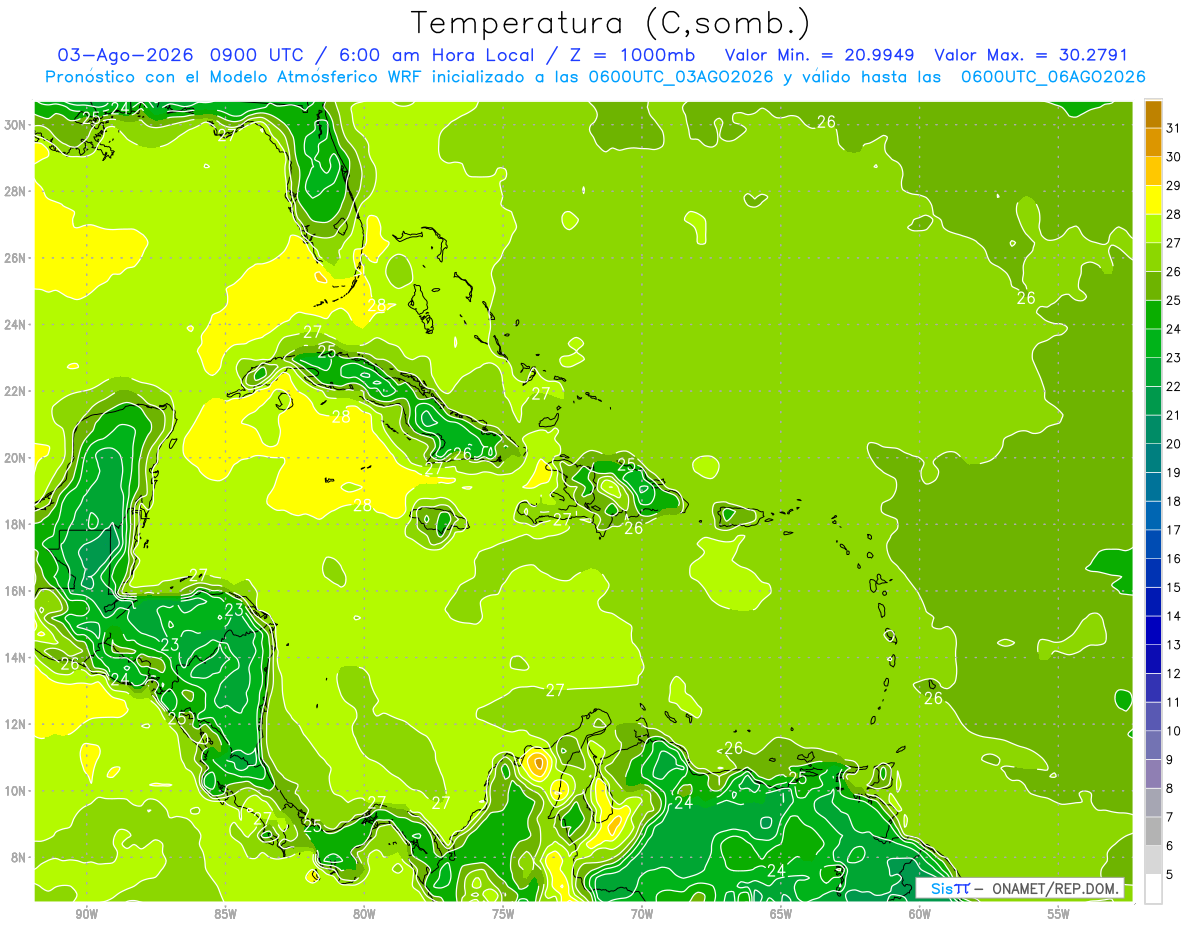This screenshot has width=1200, height=927.
Task: Click the legend value 18
Action: tap(1174, 501)
